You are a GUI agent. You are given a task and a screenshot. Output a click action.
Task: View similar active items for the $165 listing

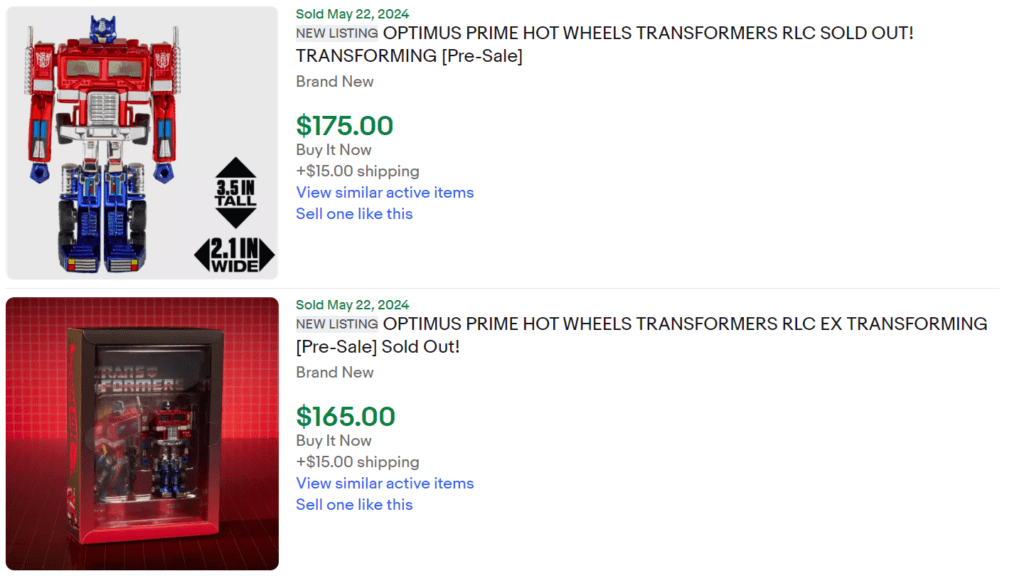pos(384,483)
